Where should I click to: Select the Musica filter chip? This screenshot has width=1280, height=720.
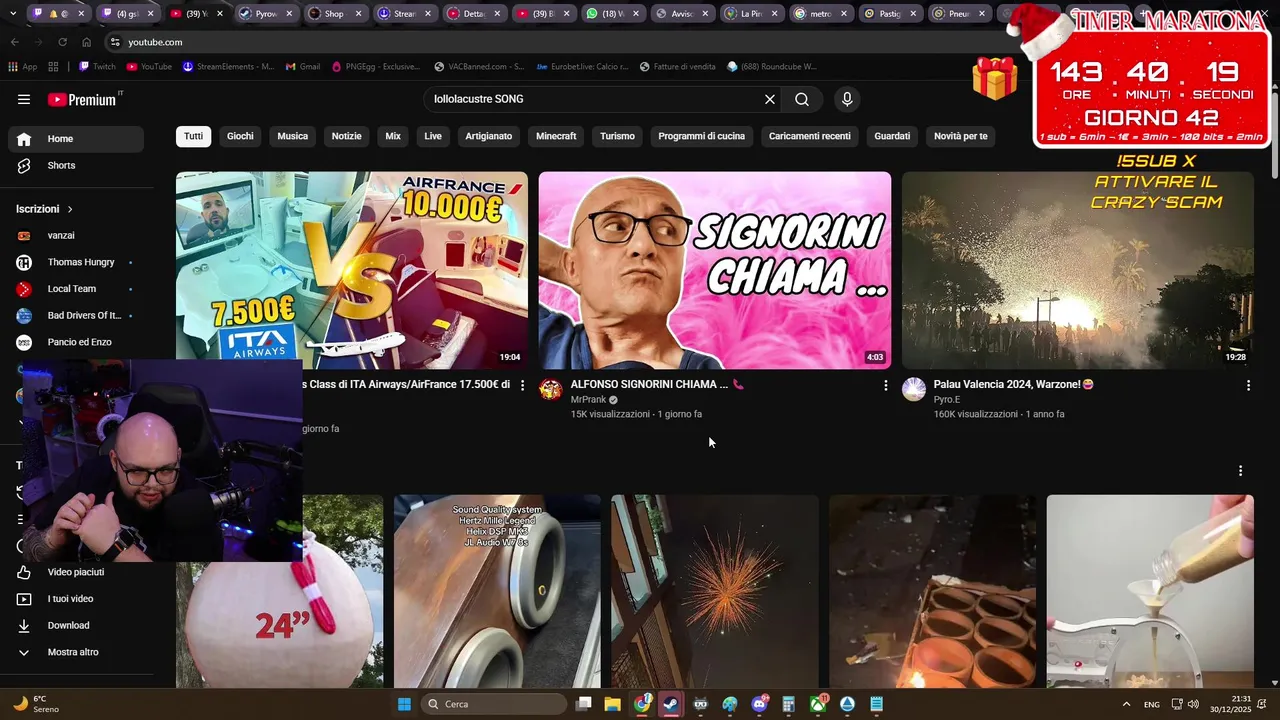pyautogui.click(x=293, y=136)
